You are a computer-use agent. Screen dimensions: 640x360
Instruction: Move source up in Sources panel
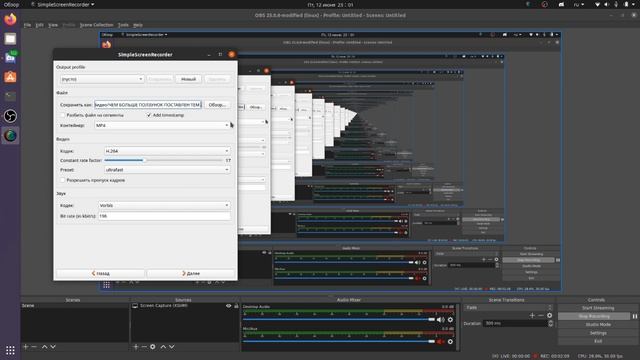point(163,347)
